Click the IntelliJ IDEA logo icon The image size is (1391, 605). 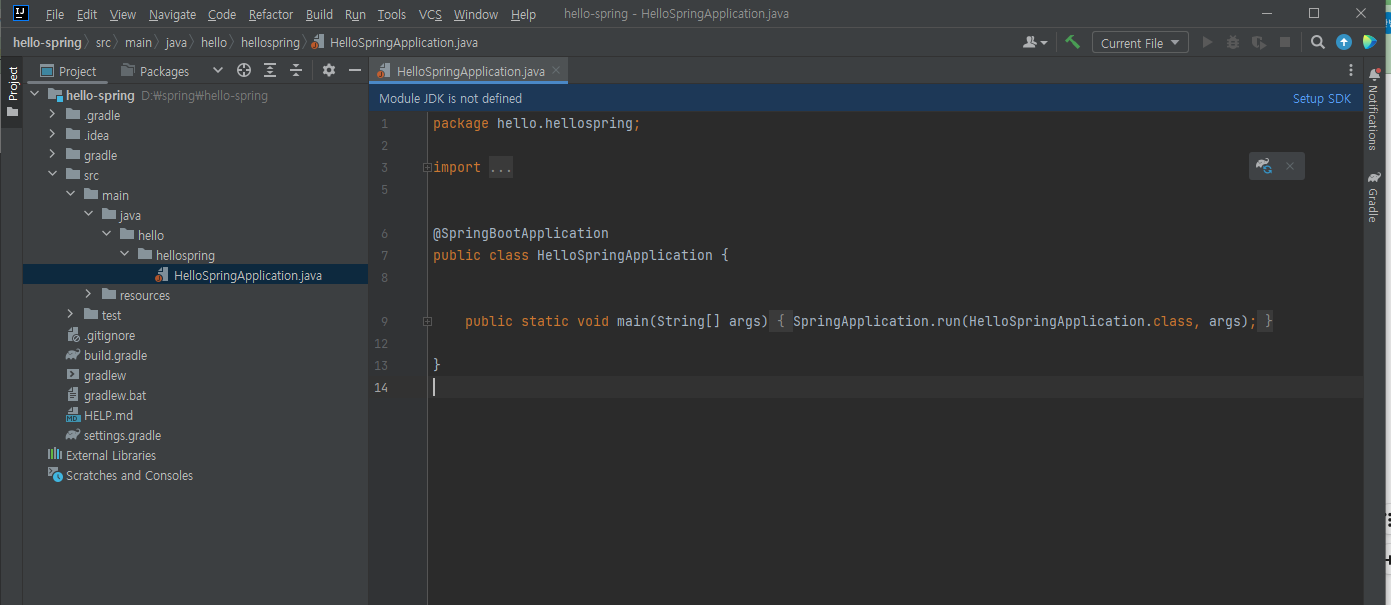point(20,14)
